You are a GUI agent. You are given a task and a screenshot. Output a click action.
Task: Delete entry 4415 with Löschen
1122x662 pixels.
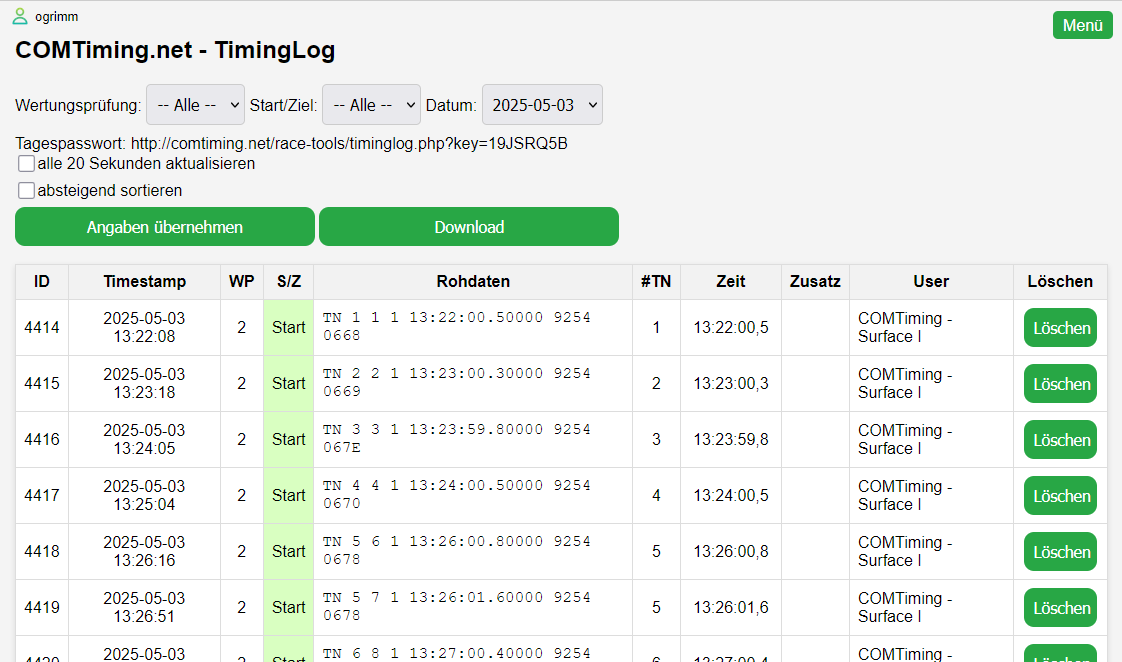(1060, 384)
